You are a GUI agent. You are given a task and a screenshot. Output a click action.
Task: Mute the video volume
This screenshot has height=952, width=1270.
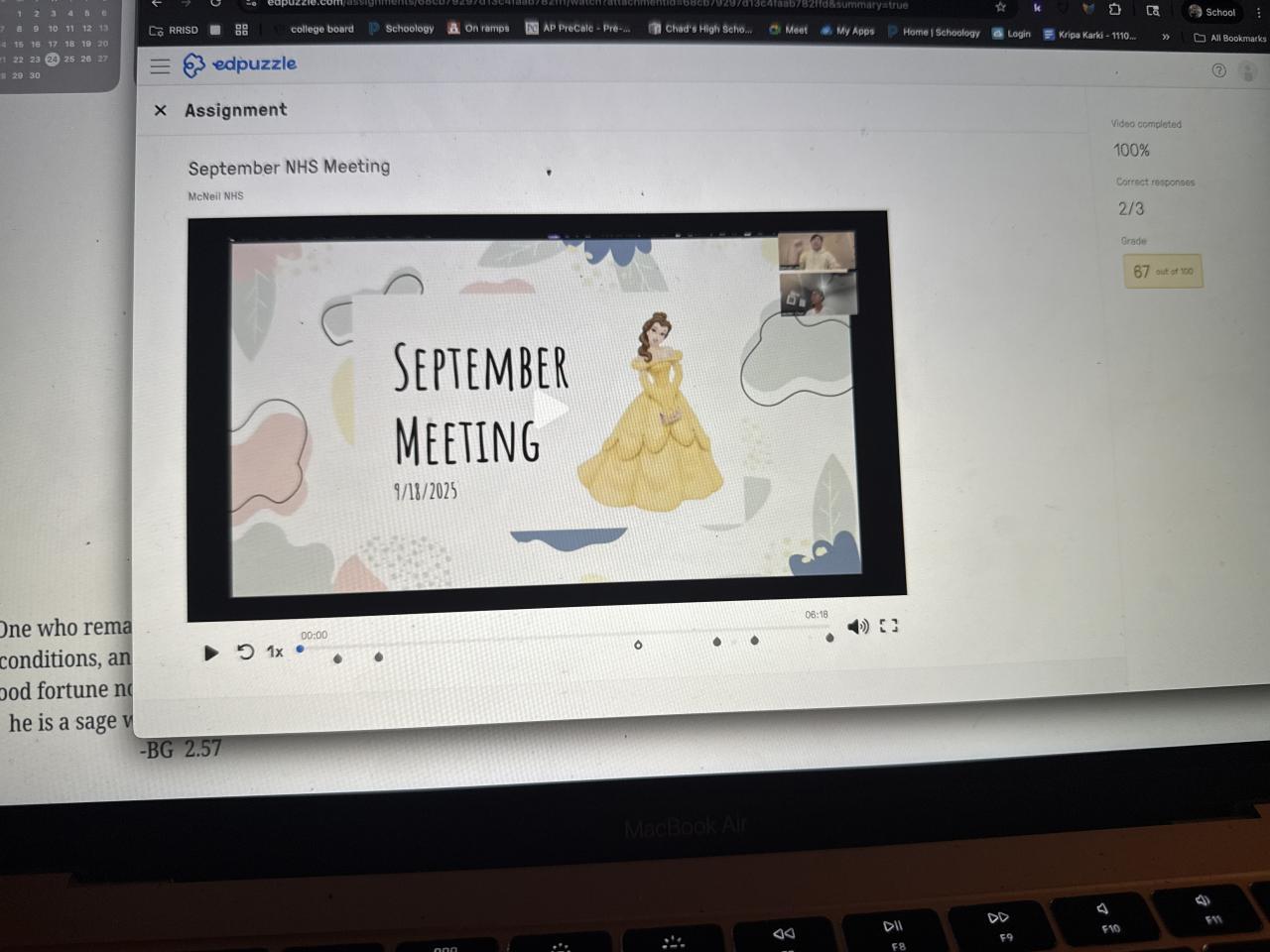click(858, 626)
